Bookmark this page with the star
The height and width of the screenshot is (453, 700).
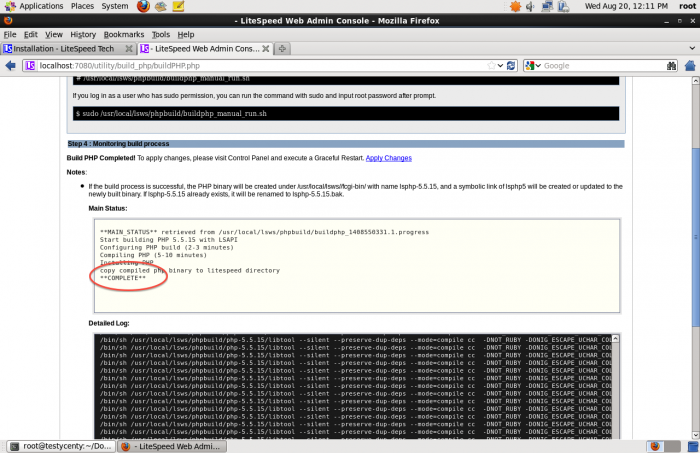tap(492, 66)
